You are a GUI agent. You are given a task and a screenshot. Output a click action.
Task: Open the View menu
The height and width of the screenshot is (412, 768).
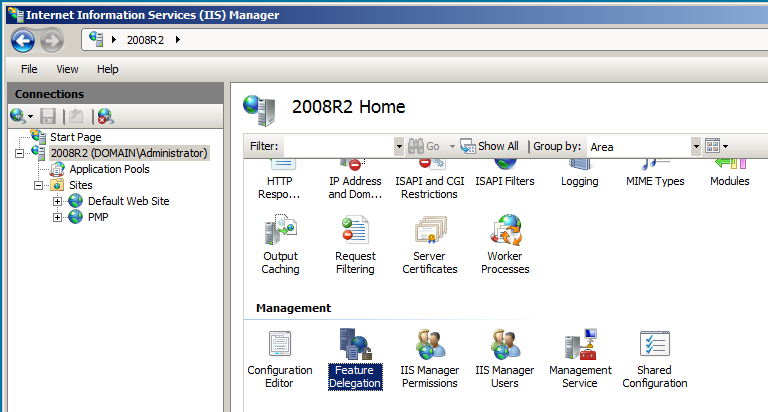[67, 69]
